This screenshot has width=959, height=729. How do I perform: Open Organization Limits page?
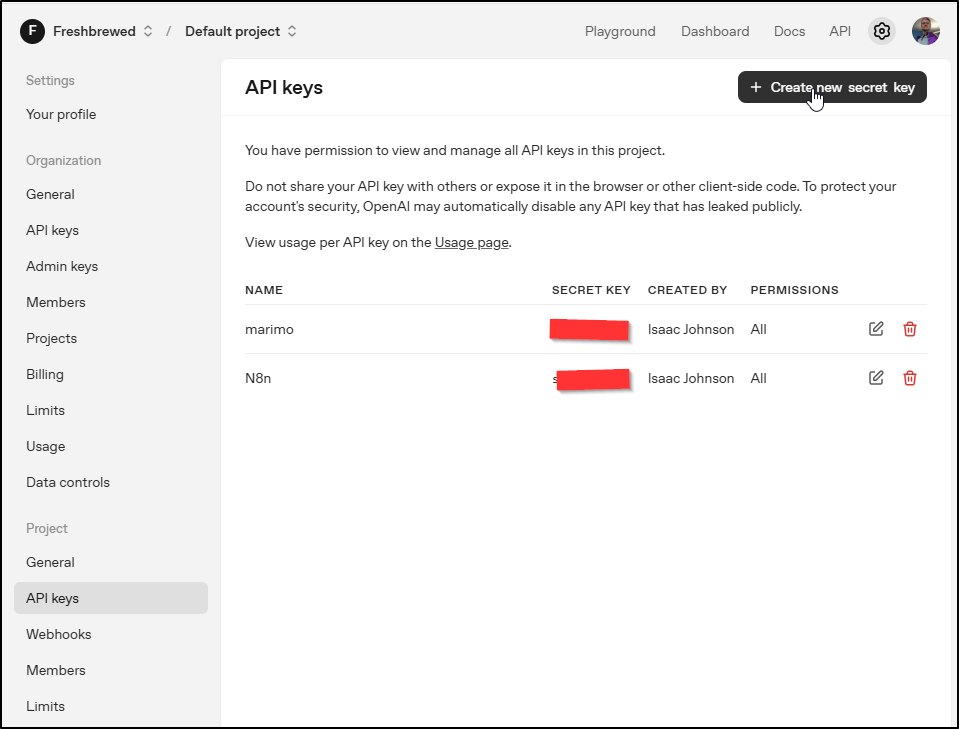pos(45,410)
